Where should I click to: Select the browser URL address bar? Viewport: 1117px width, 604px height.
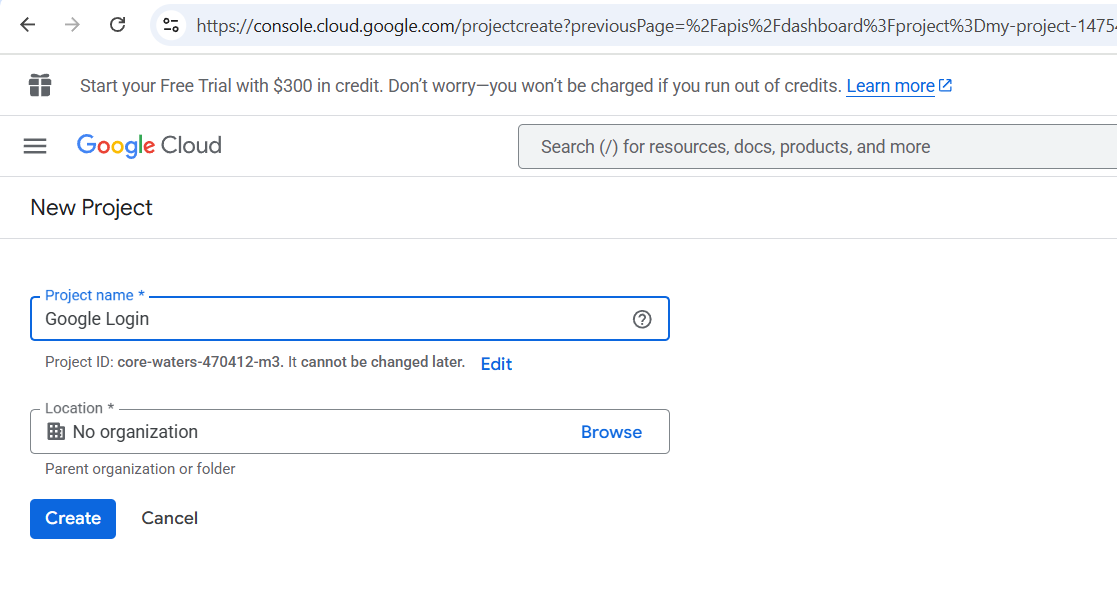tap(650, 25)
